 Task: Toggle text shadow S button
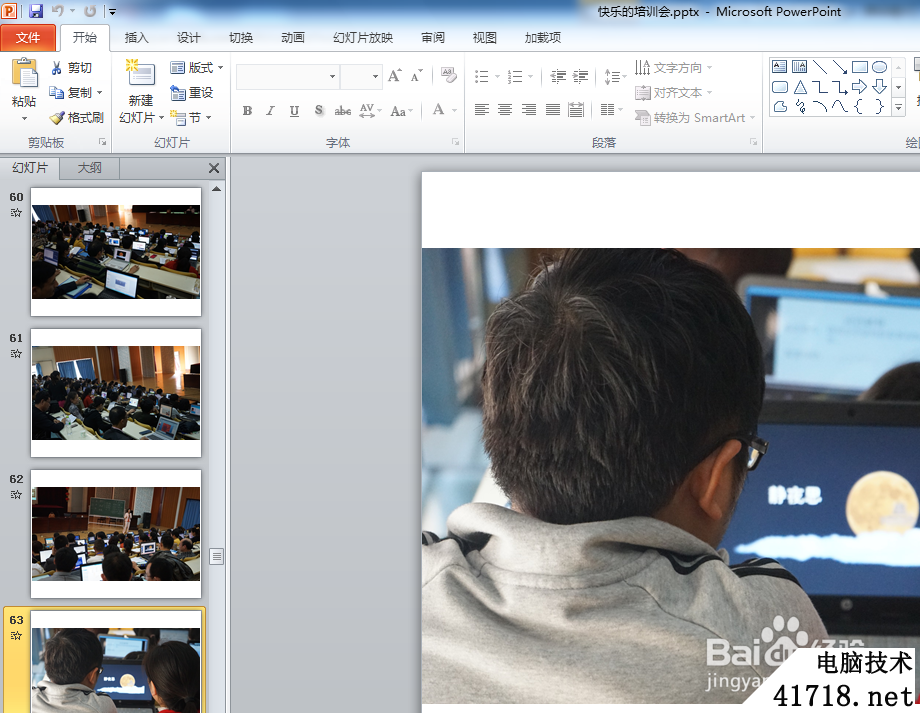(x=319, y=110)
